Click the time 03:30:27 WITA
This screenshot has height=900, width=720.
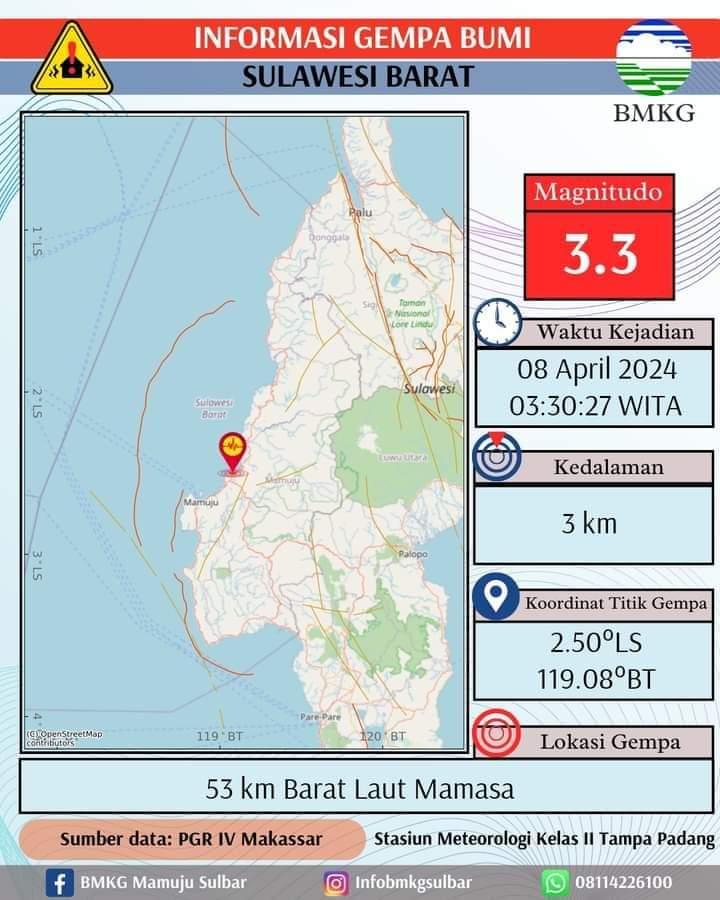pos(595,406)
